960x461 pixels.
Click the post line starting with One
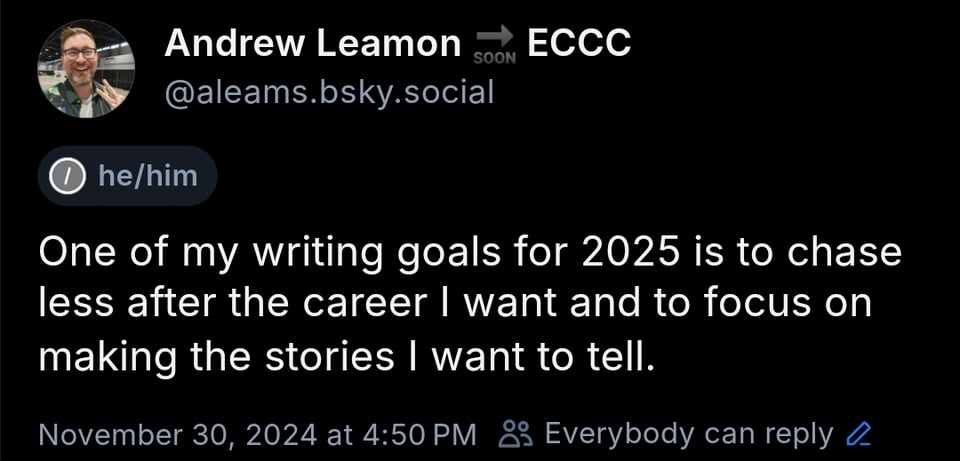coord(470,253)
